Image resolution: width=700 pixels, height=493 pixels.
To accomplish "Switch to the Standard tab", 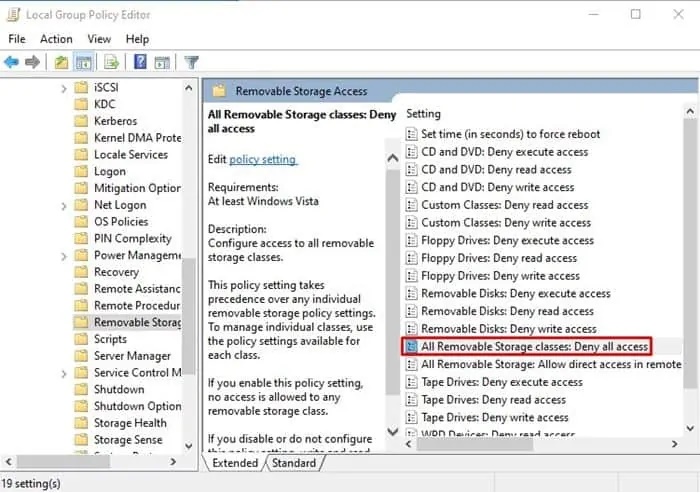I will [x=294, y=463].
